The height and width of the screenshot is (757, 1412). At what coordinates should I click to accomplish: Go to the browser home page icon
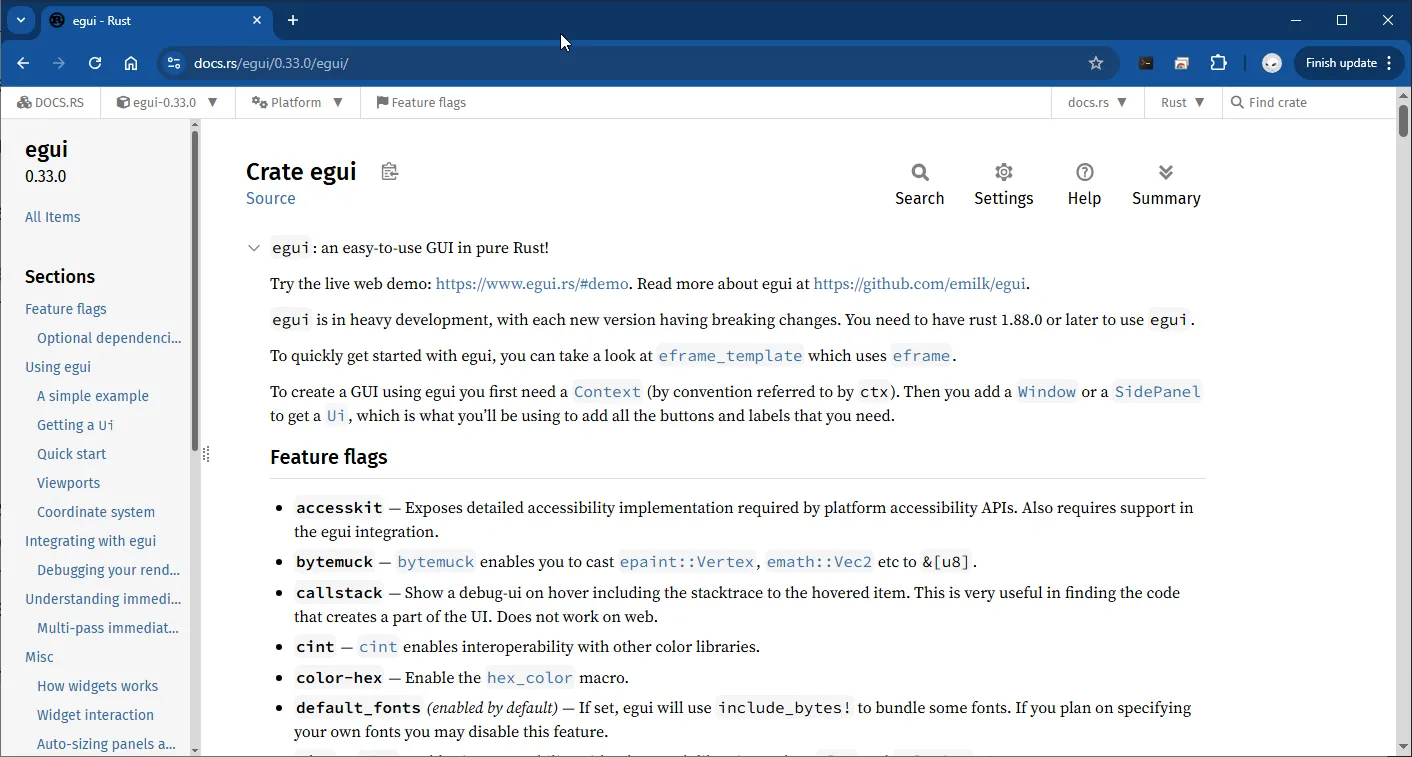tap(131, 63)
